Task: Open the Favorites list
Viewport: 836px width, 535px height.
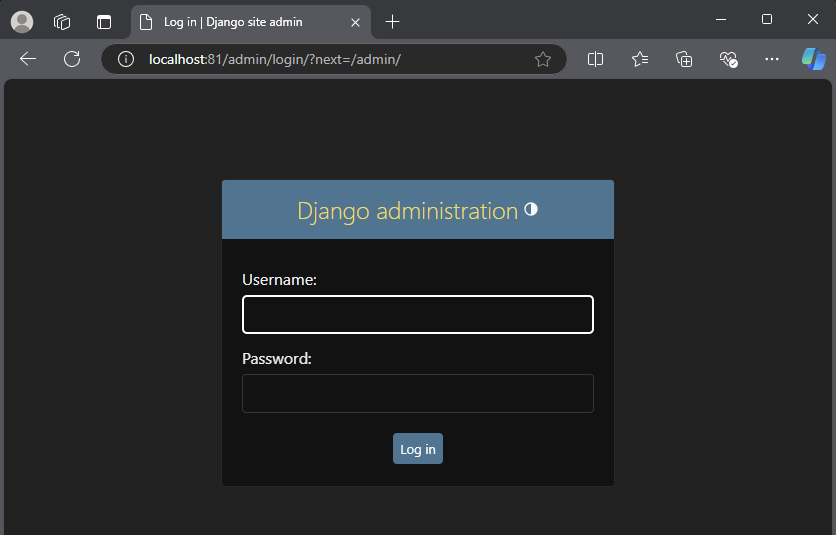Action: click(x=640, y=59)
